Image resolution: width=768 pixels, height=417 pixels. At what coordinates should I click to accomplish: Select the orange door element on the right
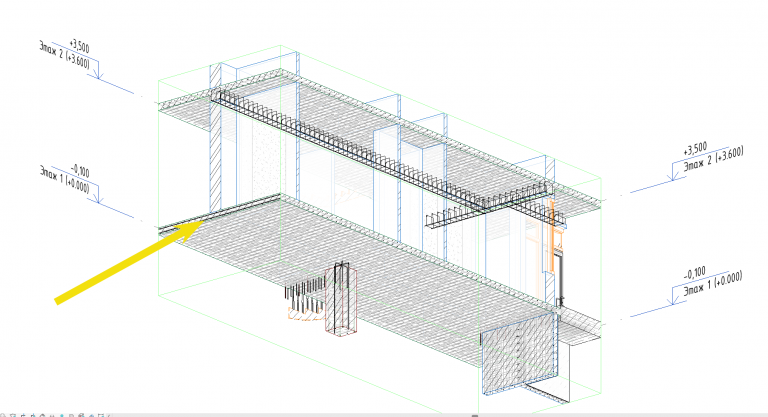(x=552, y=235)
